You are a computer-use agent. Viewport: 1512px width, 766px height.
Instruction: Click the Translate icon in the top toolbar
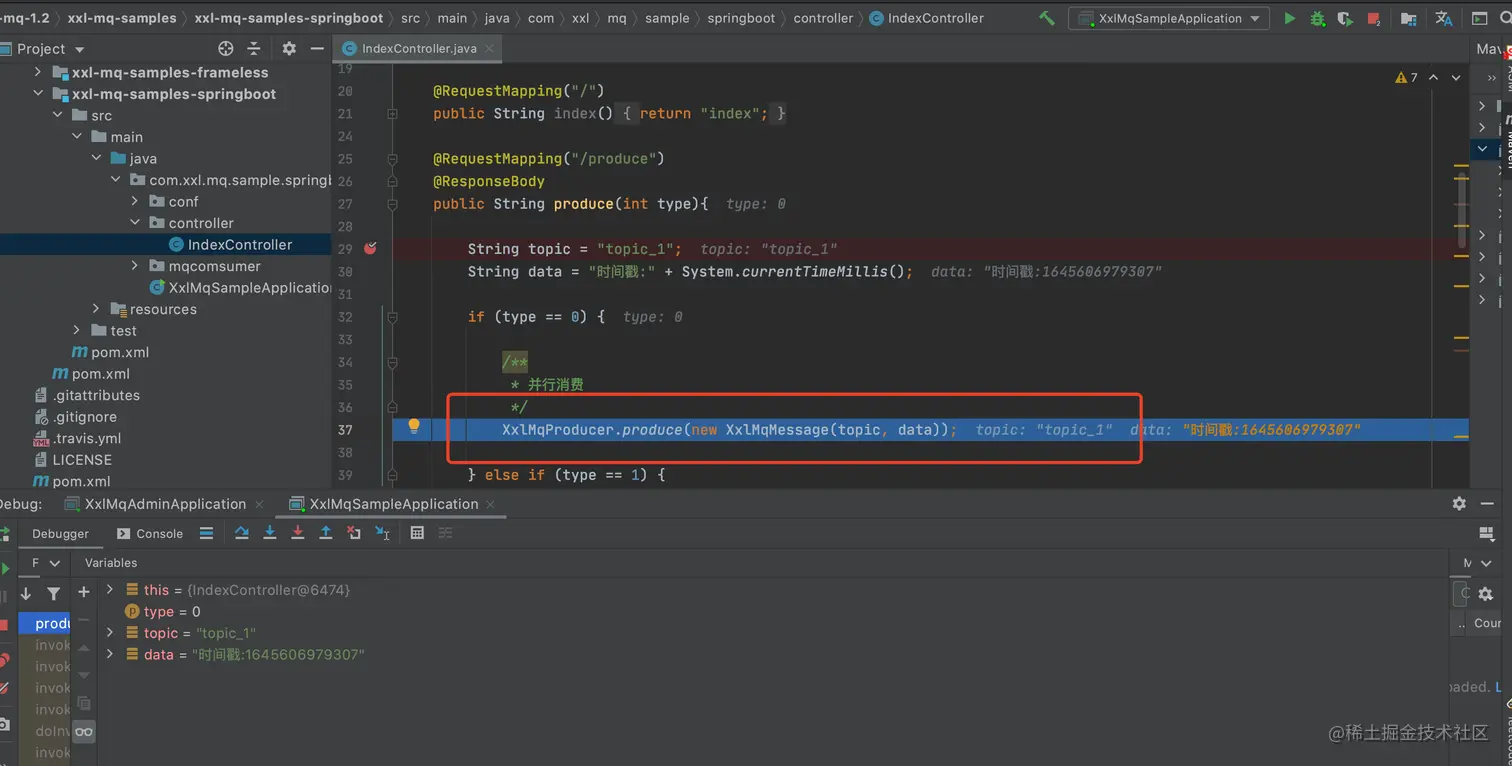[x=1443, y=18]
